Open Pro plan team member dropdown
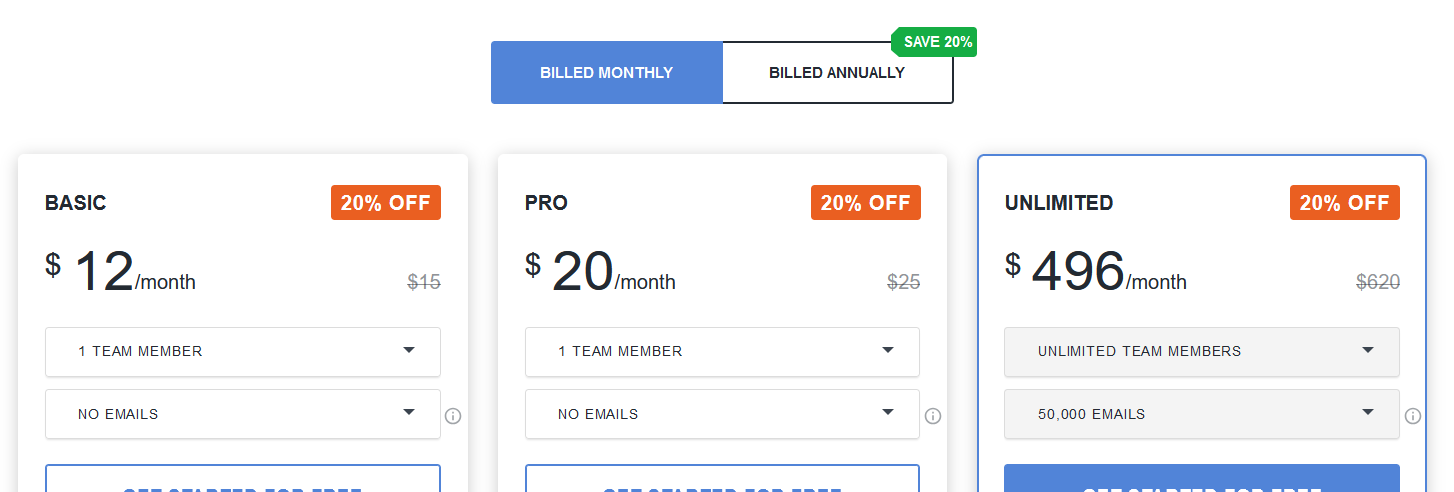The height and width of the screenshot is (492, 1454). 722,352
